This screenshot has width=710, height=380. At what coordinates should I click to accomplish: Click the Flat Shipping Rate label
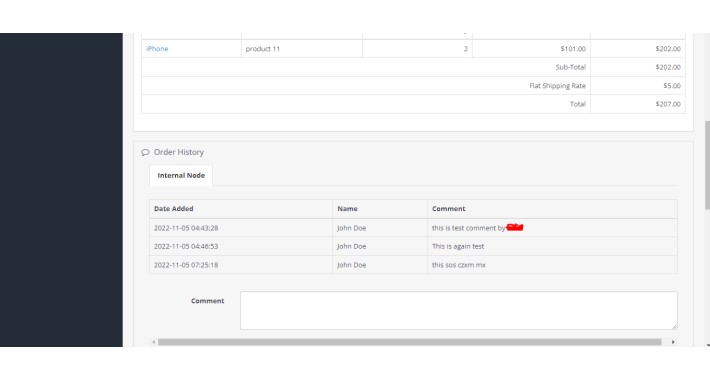(x=557, y=86)
